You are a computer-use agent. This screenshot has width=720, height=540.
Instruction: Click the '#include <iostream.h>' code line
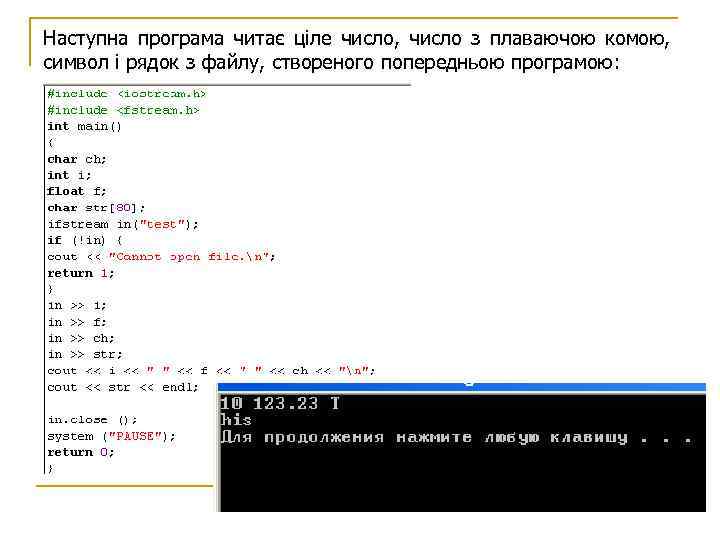(127, 94)
